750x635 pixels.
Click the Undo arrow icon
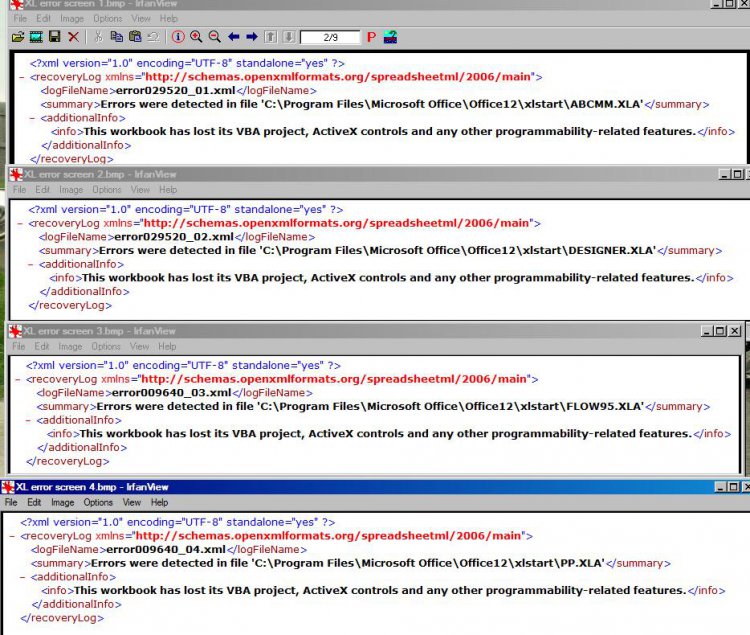click(x=153, y=37)
